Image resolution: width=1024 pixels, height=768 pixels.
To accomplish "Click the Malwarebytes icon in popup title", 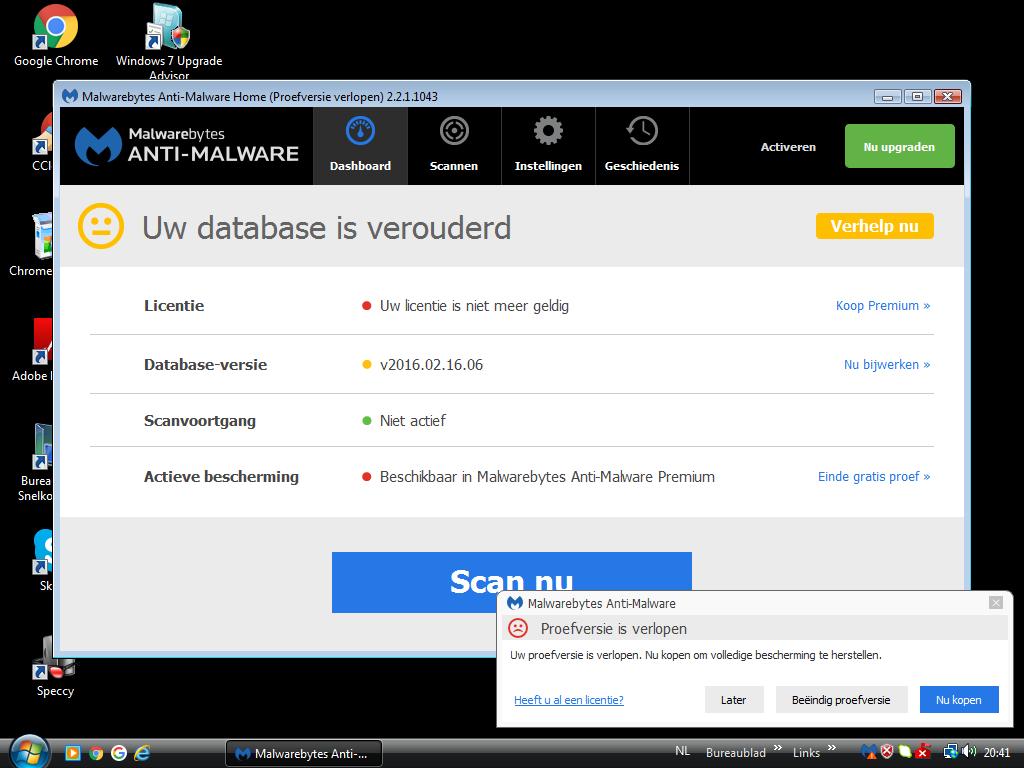I will pos(515,603).
